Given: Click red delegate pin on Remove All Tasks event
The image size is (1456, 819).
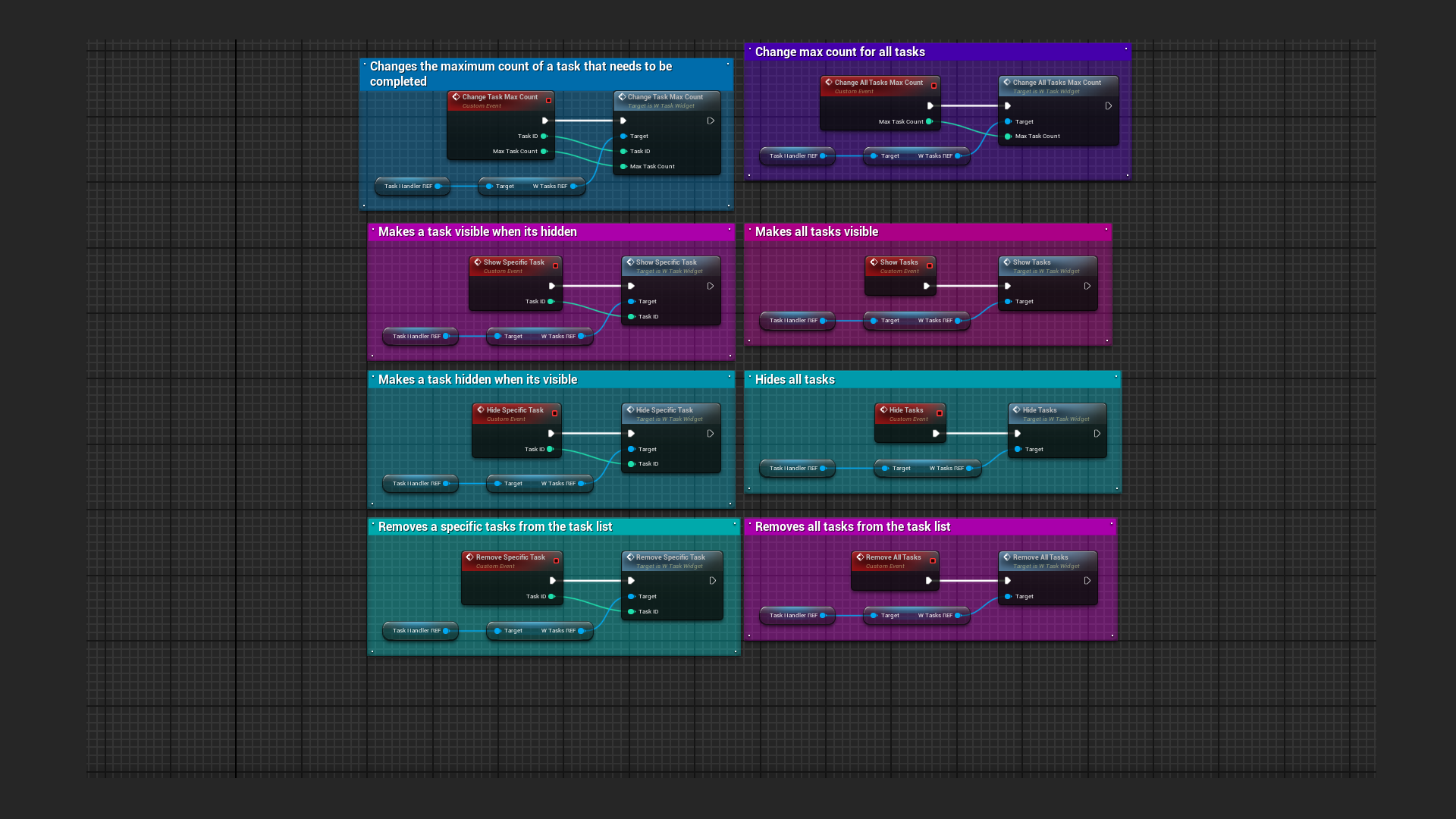Looking at the screenshot, I should click(x=933, y=561).
